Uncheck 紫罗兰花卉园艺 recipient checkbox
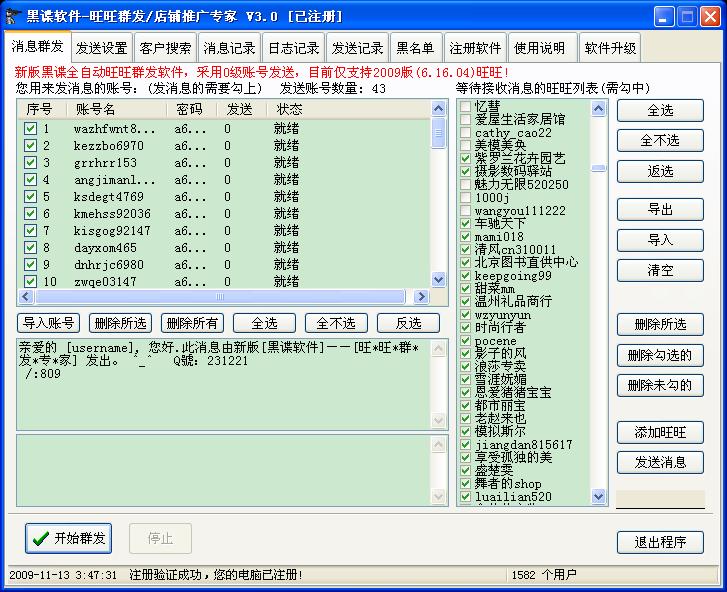727x592 pixels. click(466, 159)
